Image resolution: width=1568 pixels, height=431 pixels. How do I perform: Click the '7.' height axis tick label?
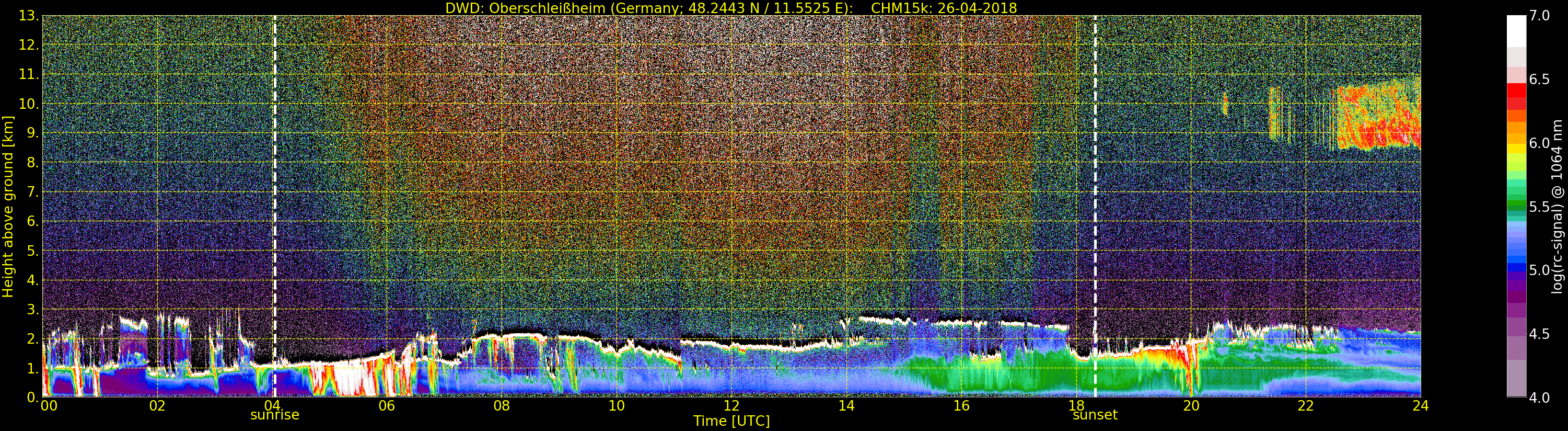point(33,192)
